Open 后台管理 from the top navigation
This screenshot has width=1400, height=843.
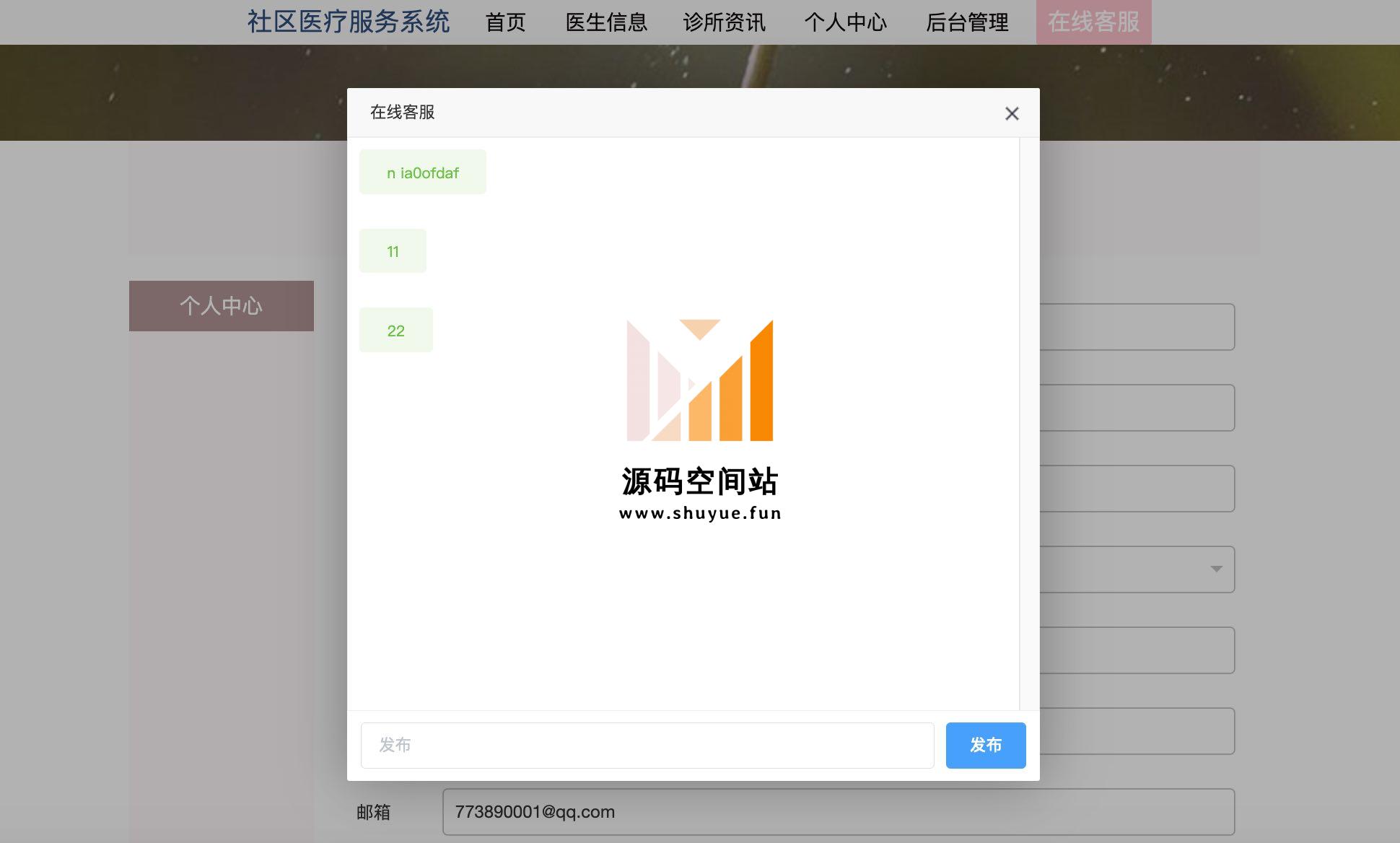tap(967, 22)
